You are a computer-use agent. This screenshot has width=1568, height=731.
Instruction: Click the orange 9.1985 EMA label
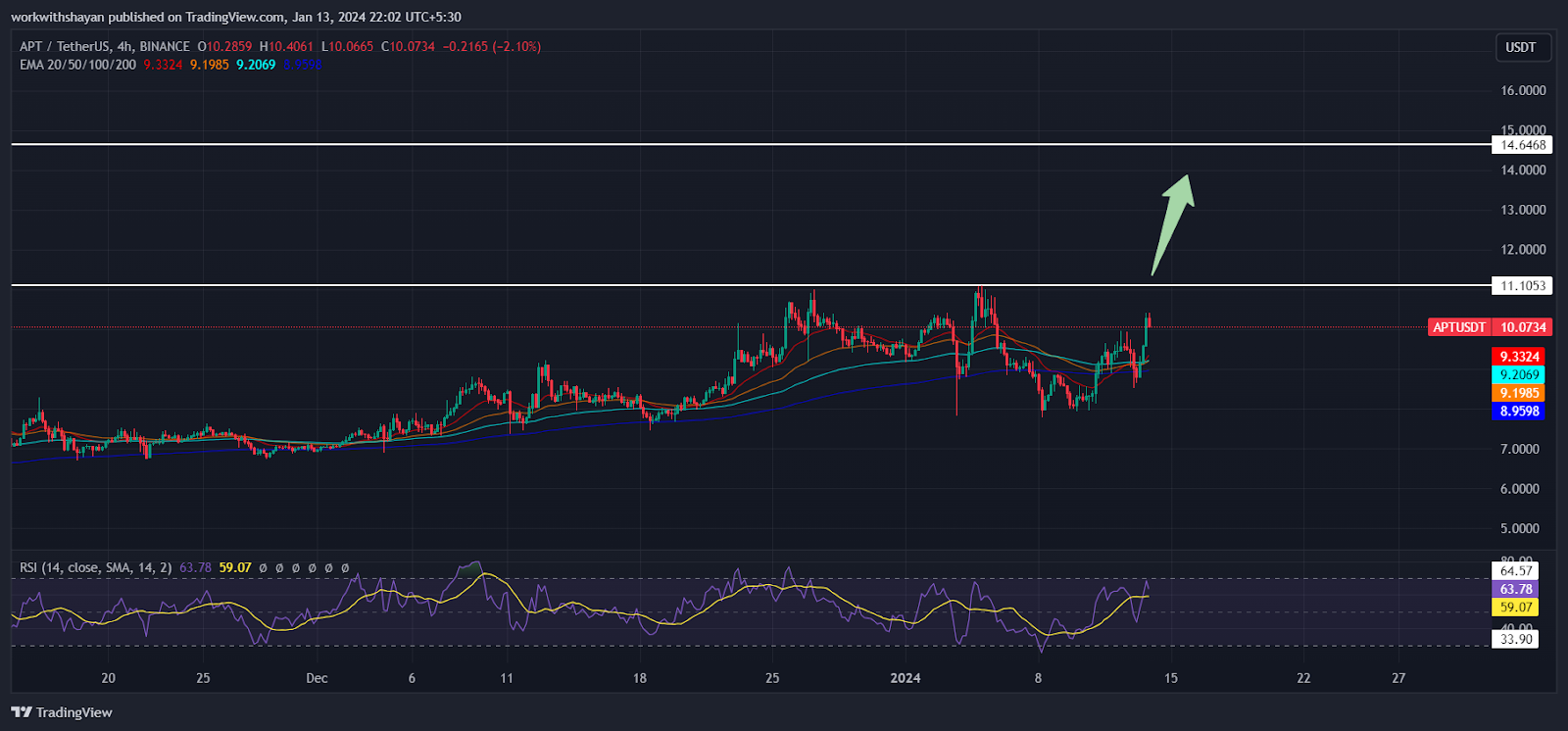tap(1519, 393)
